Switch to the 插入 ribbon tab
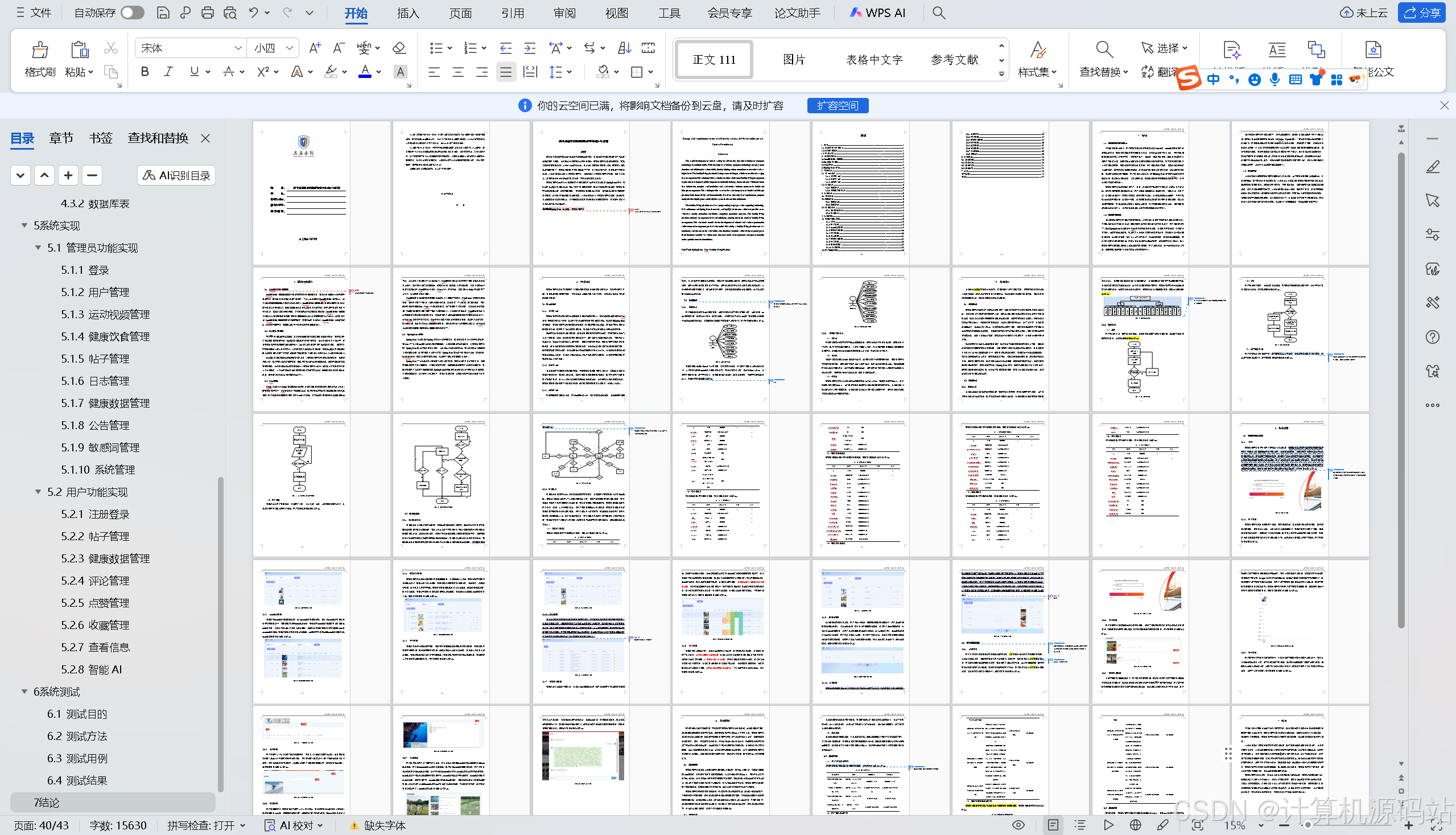This screenshot has width=1456, height=835. pyautogui.click(x=408, y=13)
